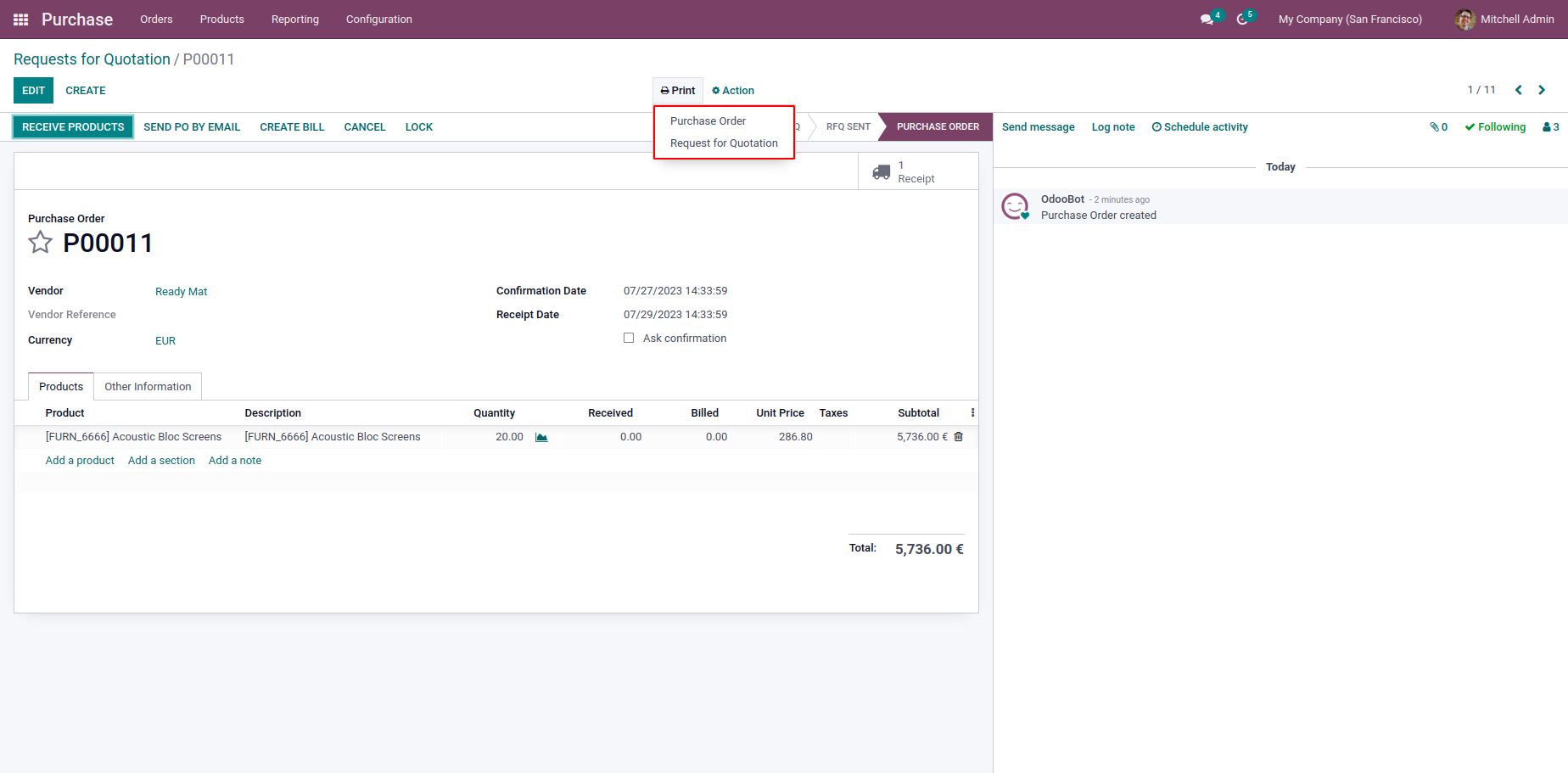Screen dimensions: 1568x773
Task: Click OdooBot avatar in chatter
Action: (1015, 206)
